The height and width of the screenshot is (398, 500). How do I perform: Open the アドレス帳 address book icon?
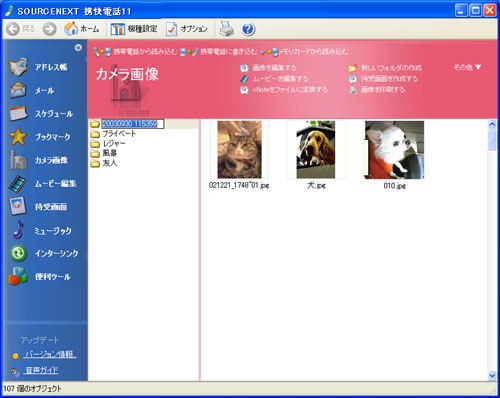point(18,67)
